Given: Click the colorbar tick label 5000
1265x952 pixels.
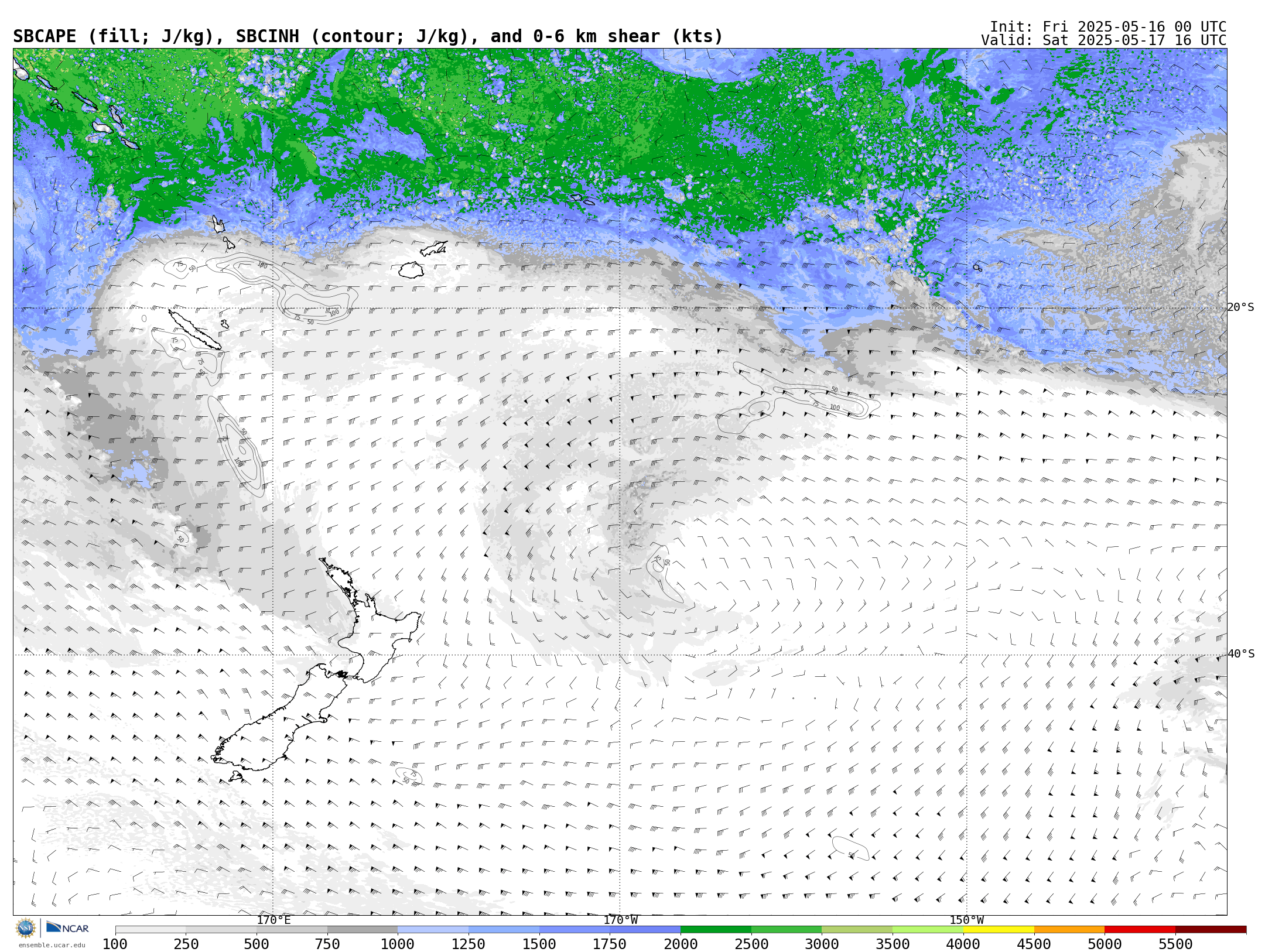Looking at the screenshot, I should point(1105,944).
